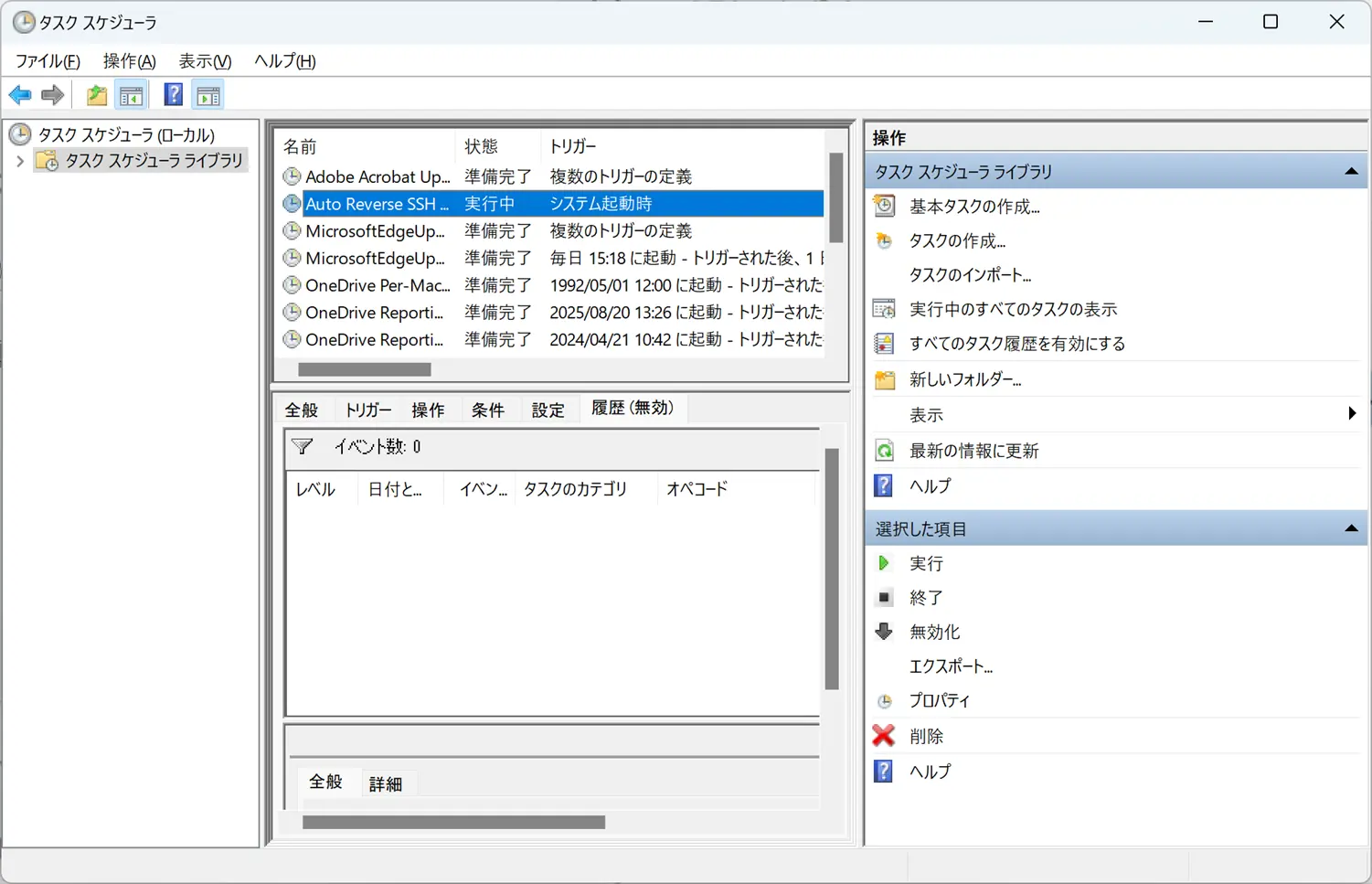Click the green 実行 play icon
The width and height of the screenshot is (1372, 884).
pyautogui.click(x=884, y=563)
